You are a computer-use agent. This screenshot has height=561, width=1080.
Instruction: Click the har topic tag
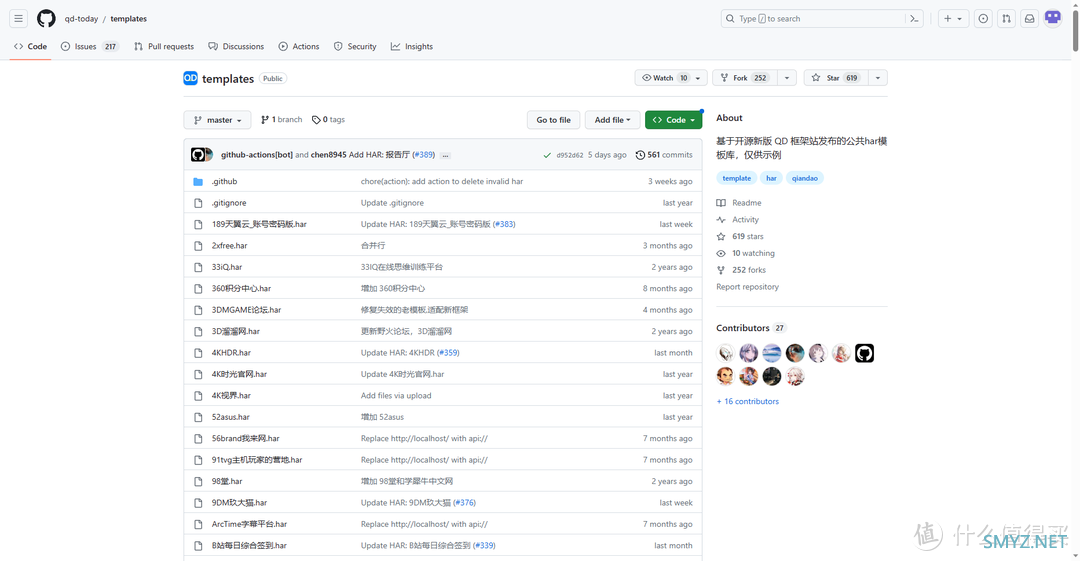coord(771,178)
